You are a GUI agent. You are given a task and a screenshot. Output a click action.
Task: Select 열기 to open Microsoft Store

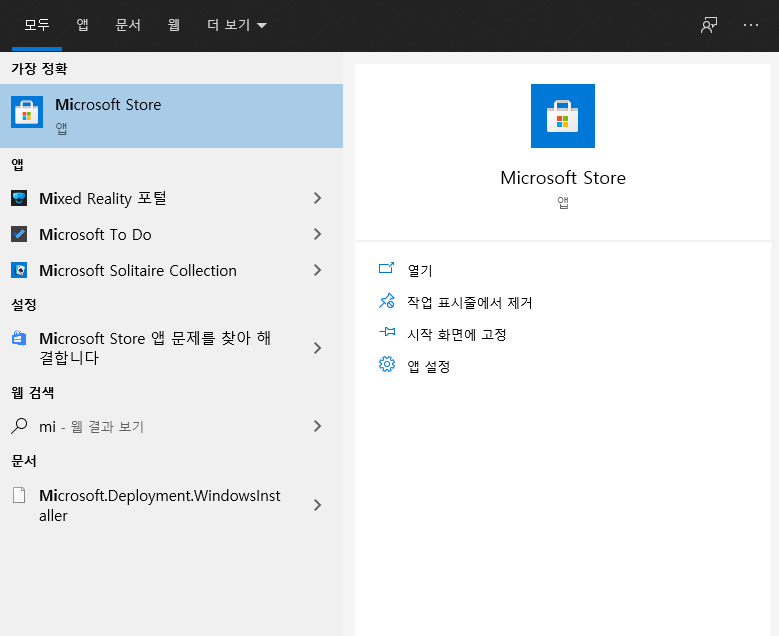tap(420, 270)
